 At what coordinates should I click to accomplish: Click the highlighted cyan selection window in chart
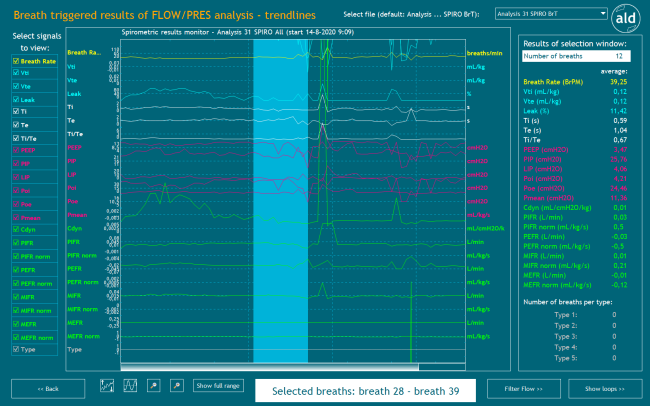(280, 200)
